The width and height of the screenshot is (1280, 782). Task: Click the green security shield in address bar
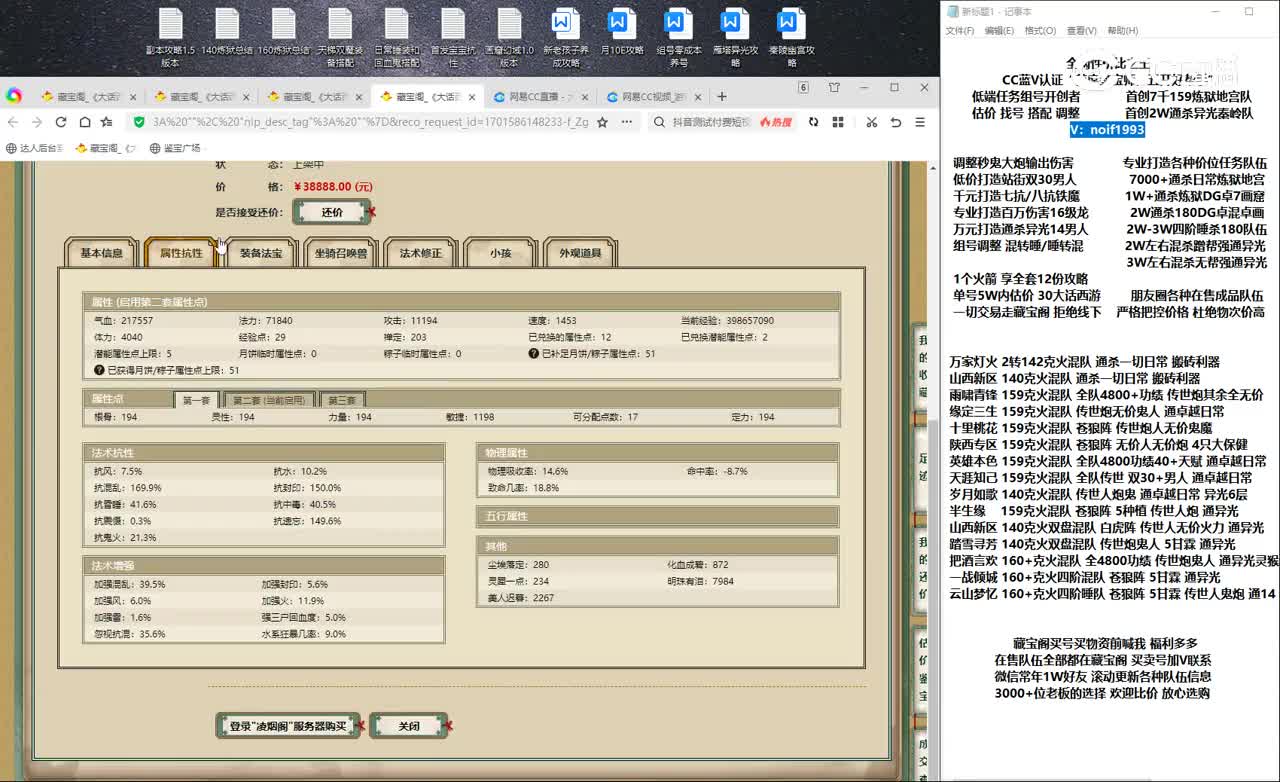point(140,122)
